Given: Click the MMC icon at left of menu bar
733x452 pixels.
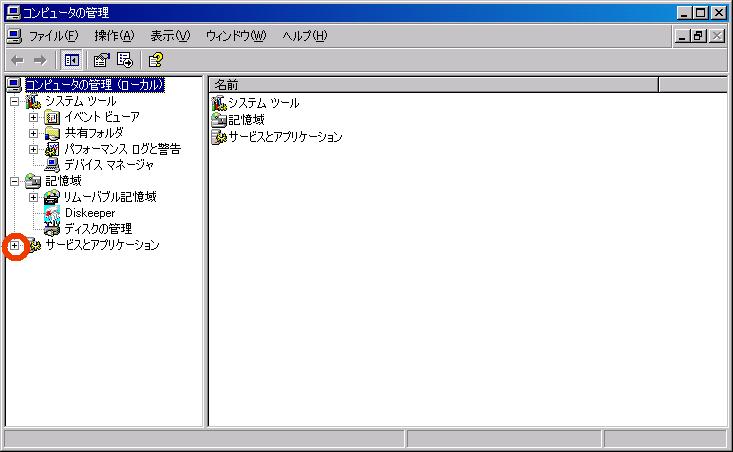Looking at the screenshot, I should click(x=14, y=36).
